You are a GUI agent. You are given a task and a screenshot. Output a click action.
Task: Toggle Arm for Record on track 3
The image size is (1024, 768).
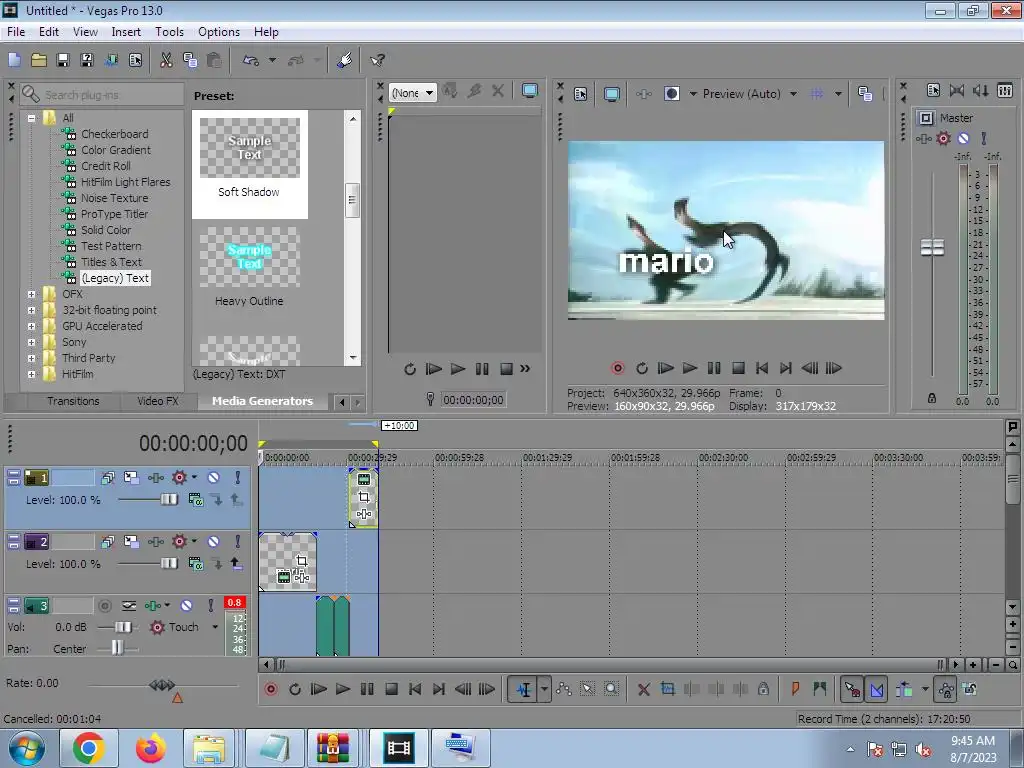pos(104,606)
